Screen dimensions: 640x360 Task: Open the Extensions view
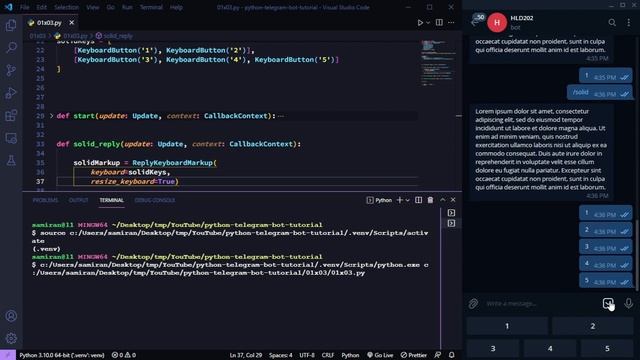[11, 116]
